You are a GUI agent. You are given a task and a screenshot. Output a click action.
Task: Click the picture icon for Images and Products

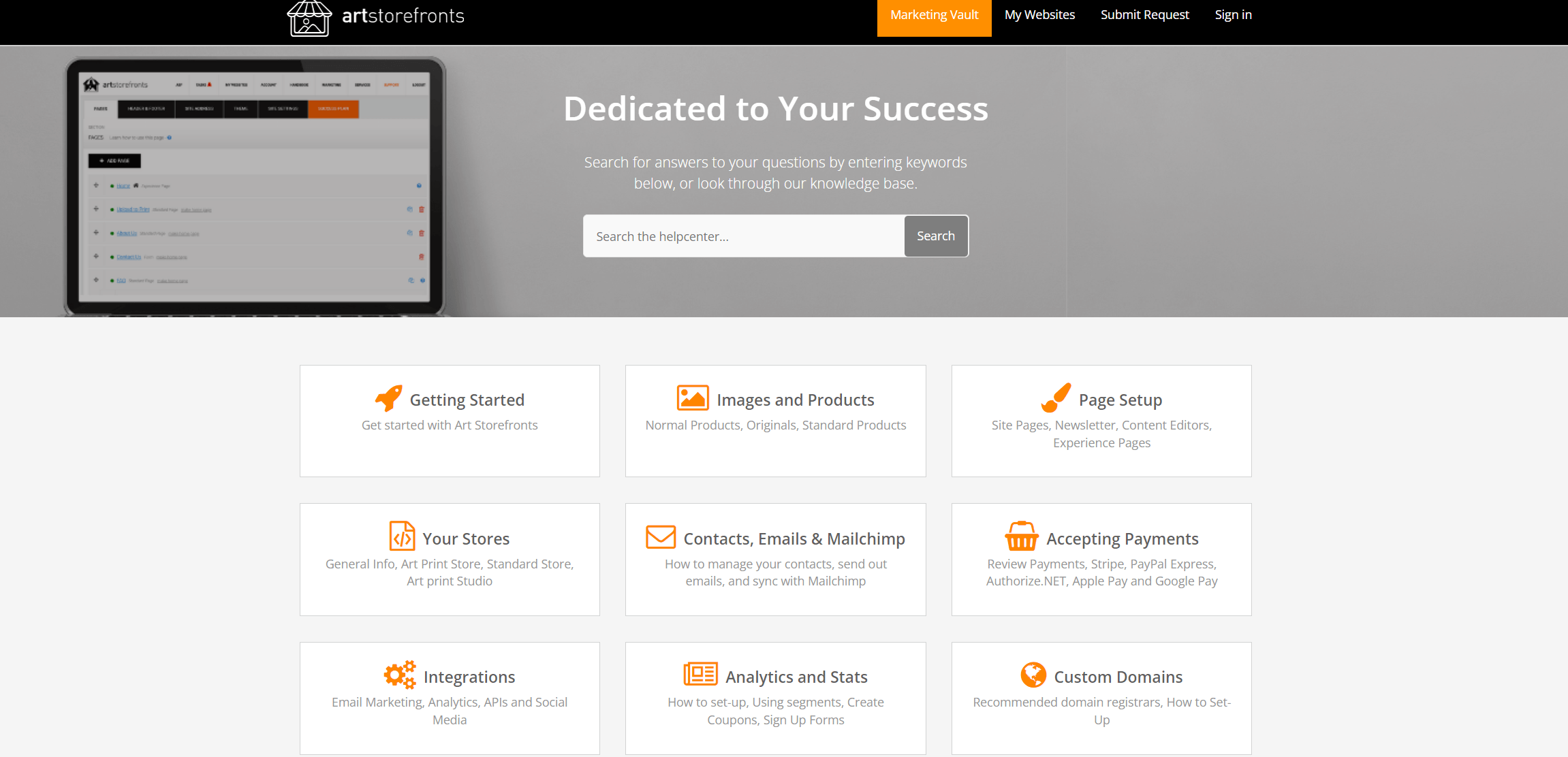click(693, 398)
